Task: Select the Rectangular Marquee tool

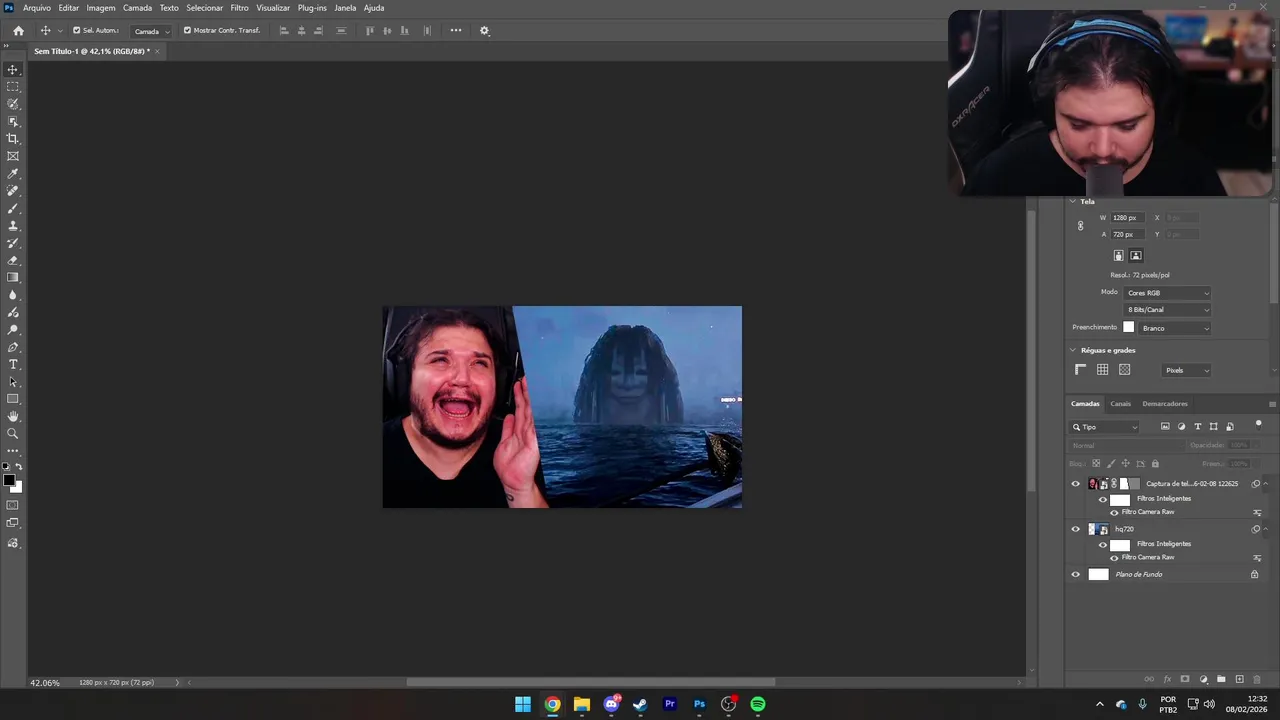Action: [x=13, y=87]
